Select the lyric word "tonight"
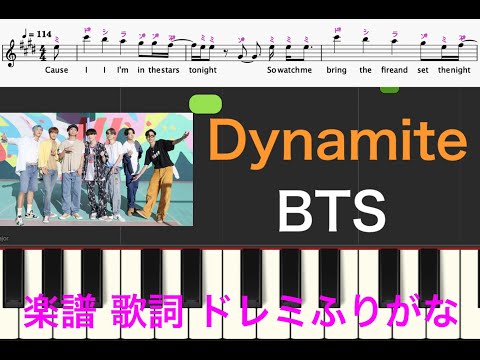The height and width of the screenshot is (360, 480). (203, 70)
